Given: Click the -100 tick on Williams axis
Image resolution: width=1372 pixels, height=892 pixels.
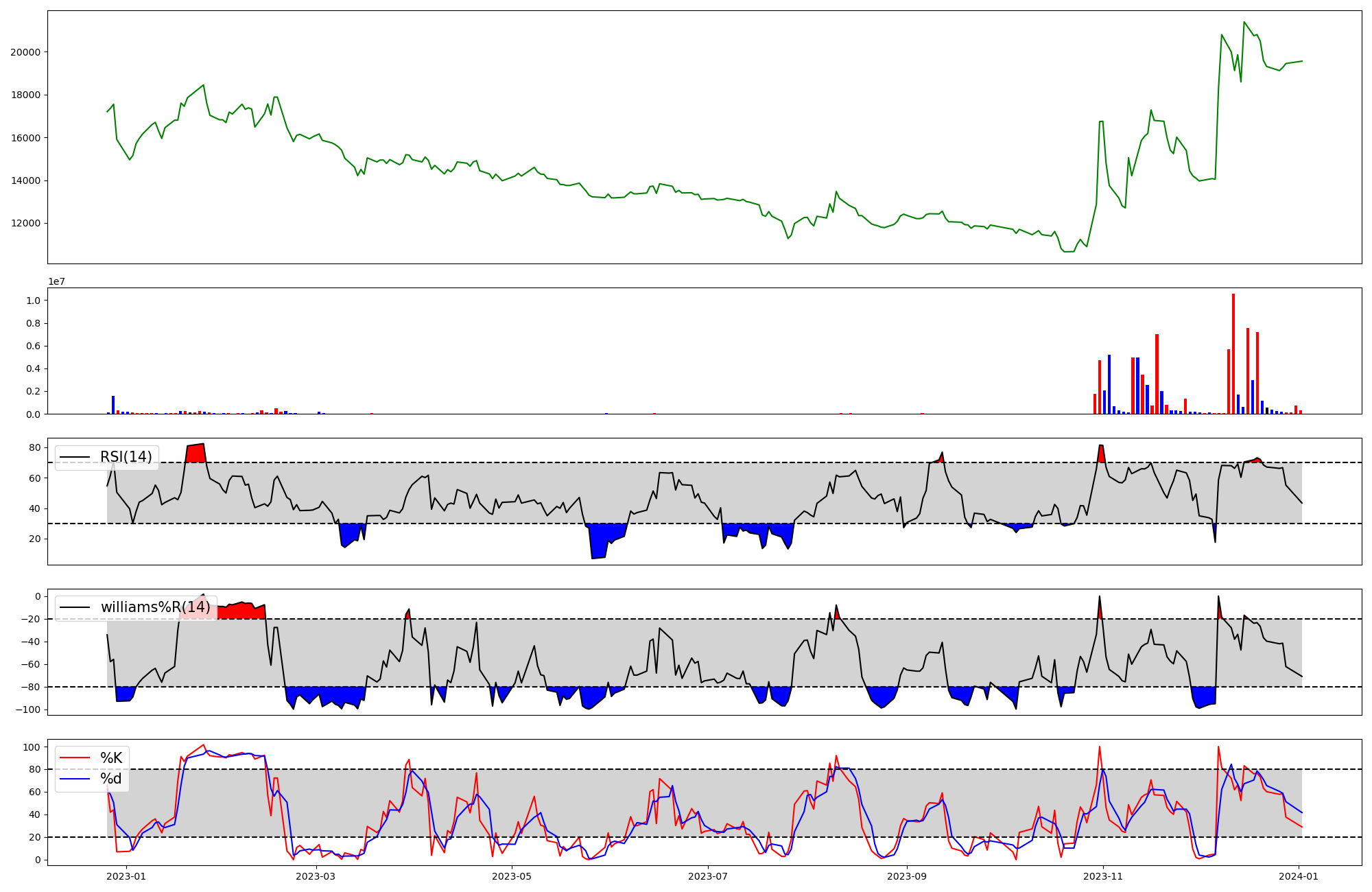Looking at the screenshot, I should coord(29,709).
